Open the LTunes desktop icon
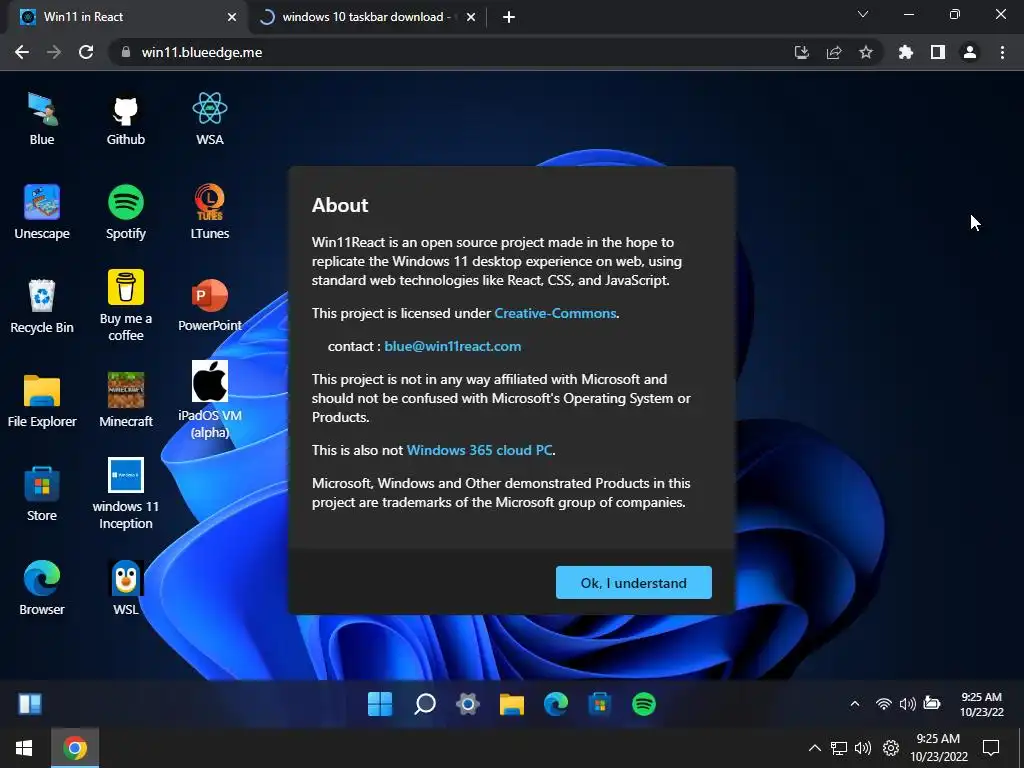The image size is (1024, 768). pyautogui.click(x=210, y=212)
